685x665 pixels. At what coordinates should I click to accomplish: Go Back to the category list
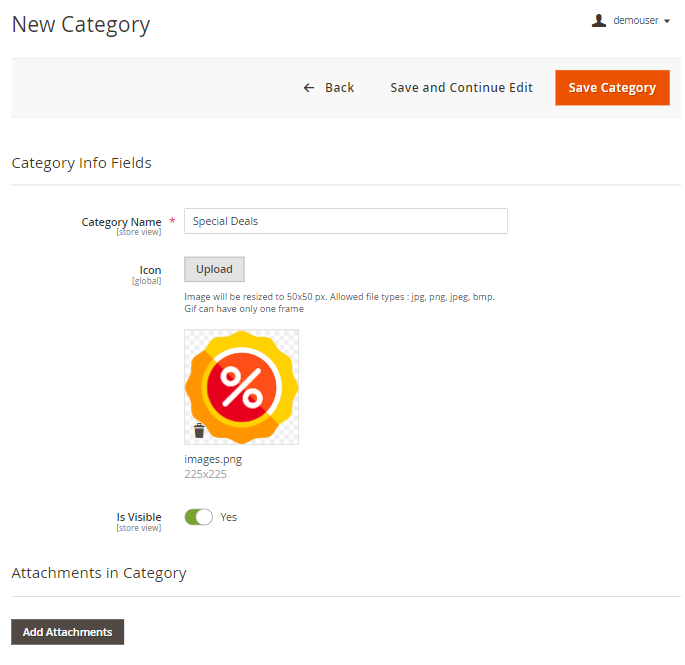[329, 87]
